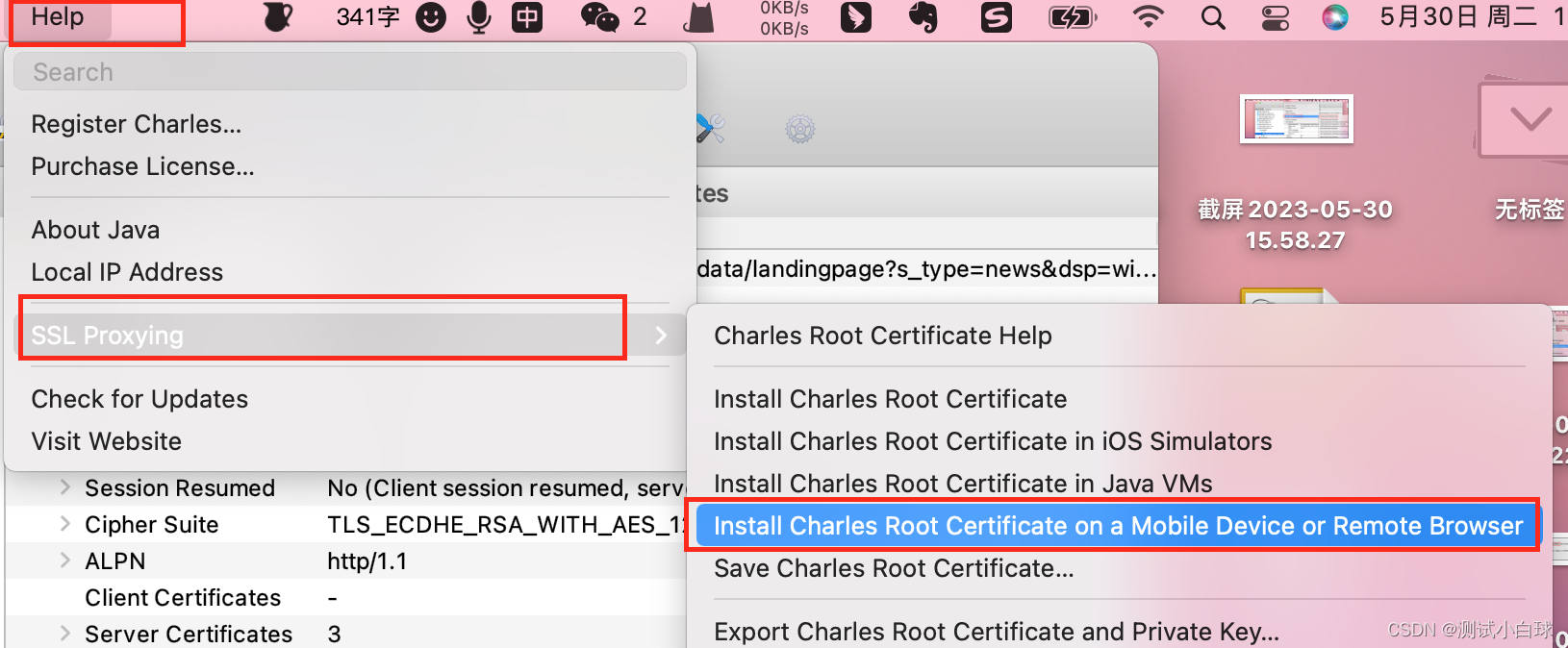
Task: Click the Search field in Help menu
Action: tap(350, 72)
